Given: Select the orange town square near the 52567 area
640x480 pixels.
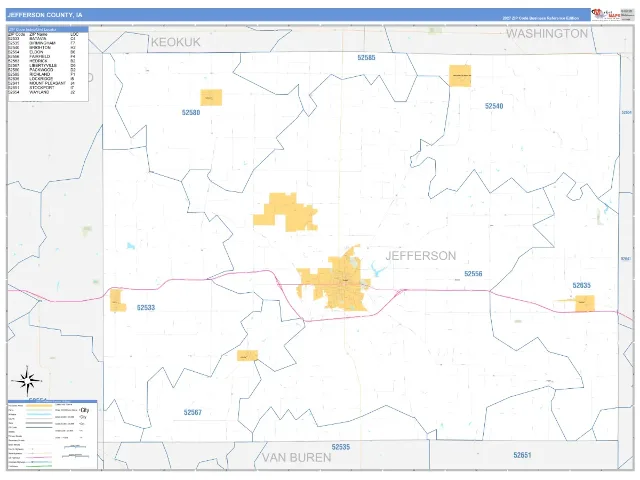Looking at the screenshot, I should [x=247, y=356].
